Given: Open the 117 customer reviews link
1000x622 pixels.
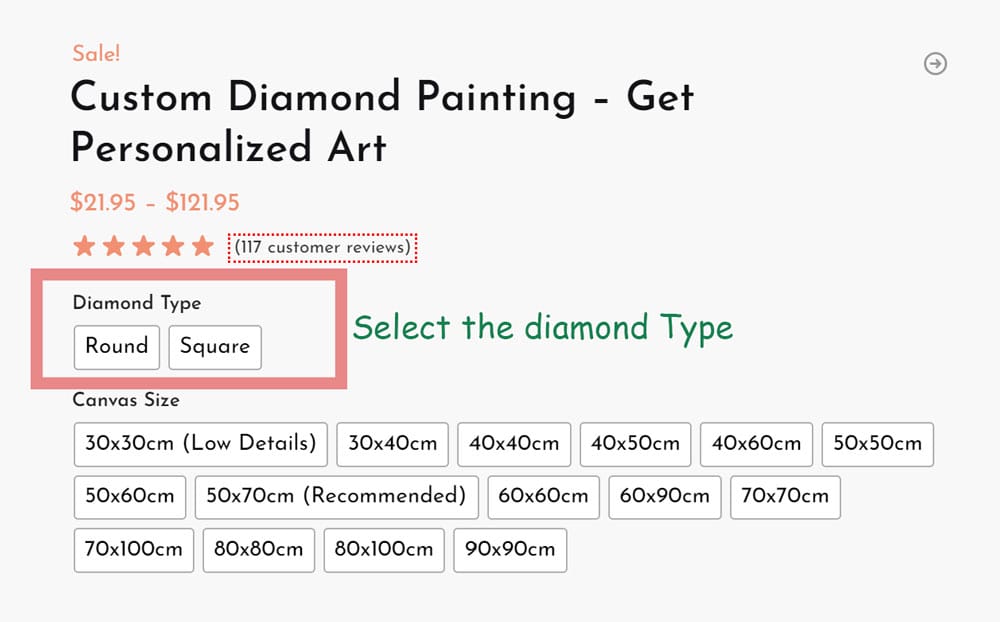Looking at the screenshot, I should pyautogui.click(x=322, y=247).
